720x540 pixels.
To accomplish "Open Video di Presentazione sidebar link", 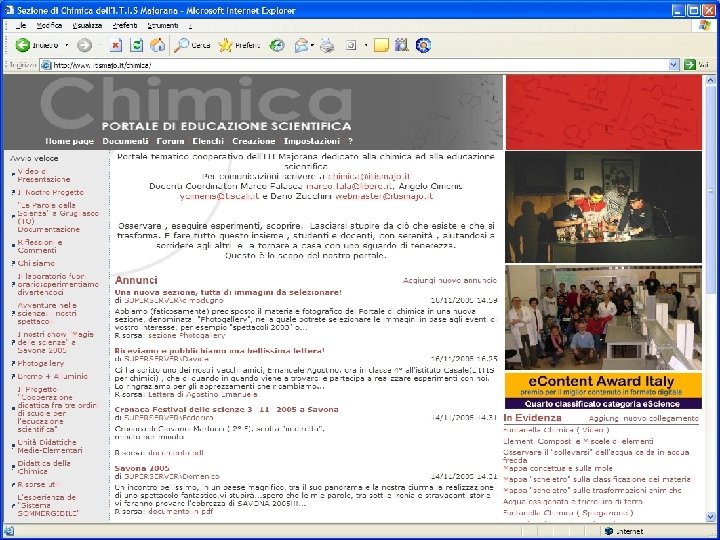I will click(44, 175).
